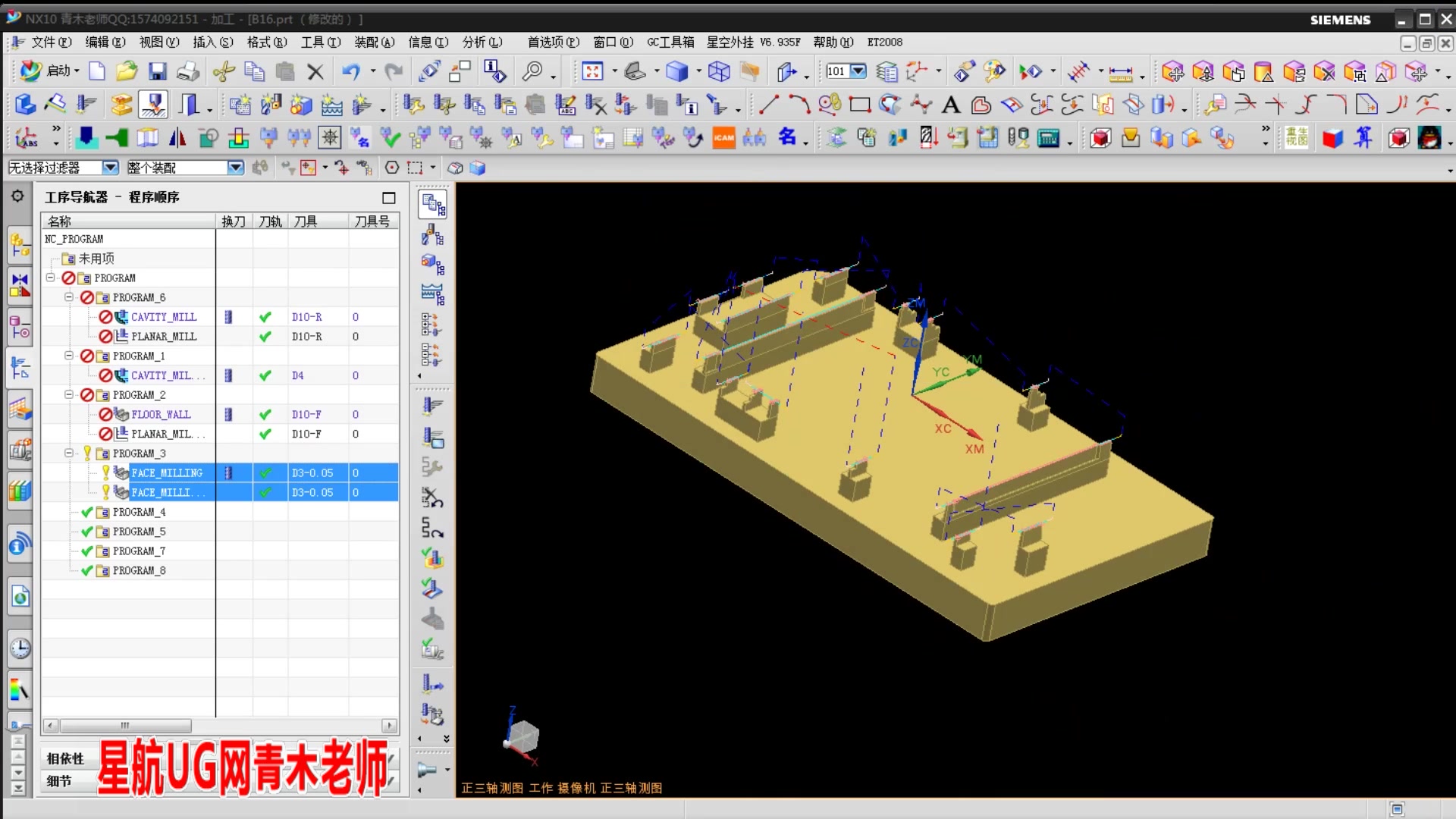
Task: Open the 分析 menu
Action: coord(482,42)
